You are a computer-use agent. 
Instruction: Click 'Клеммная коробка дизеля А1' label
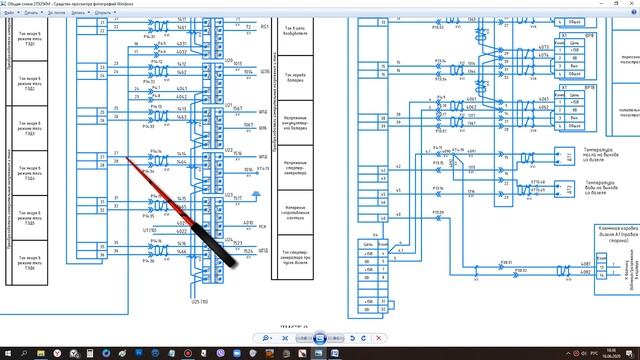pos(618,234)
